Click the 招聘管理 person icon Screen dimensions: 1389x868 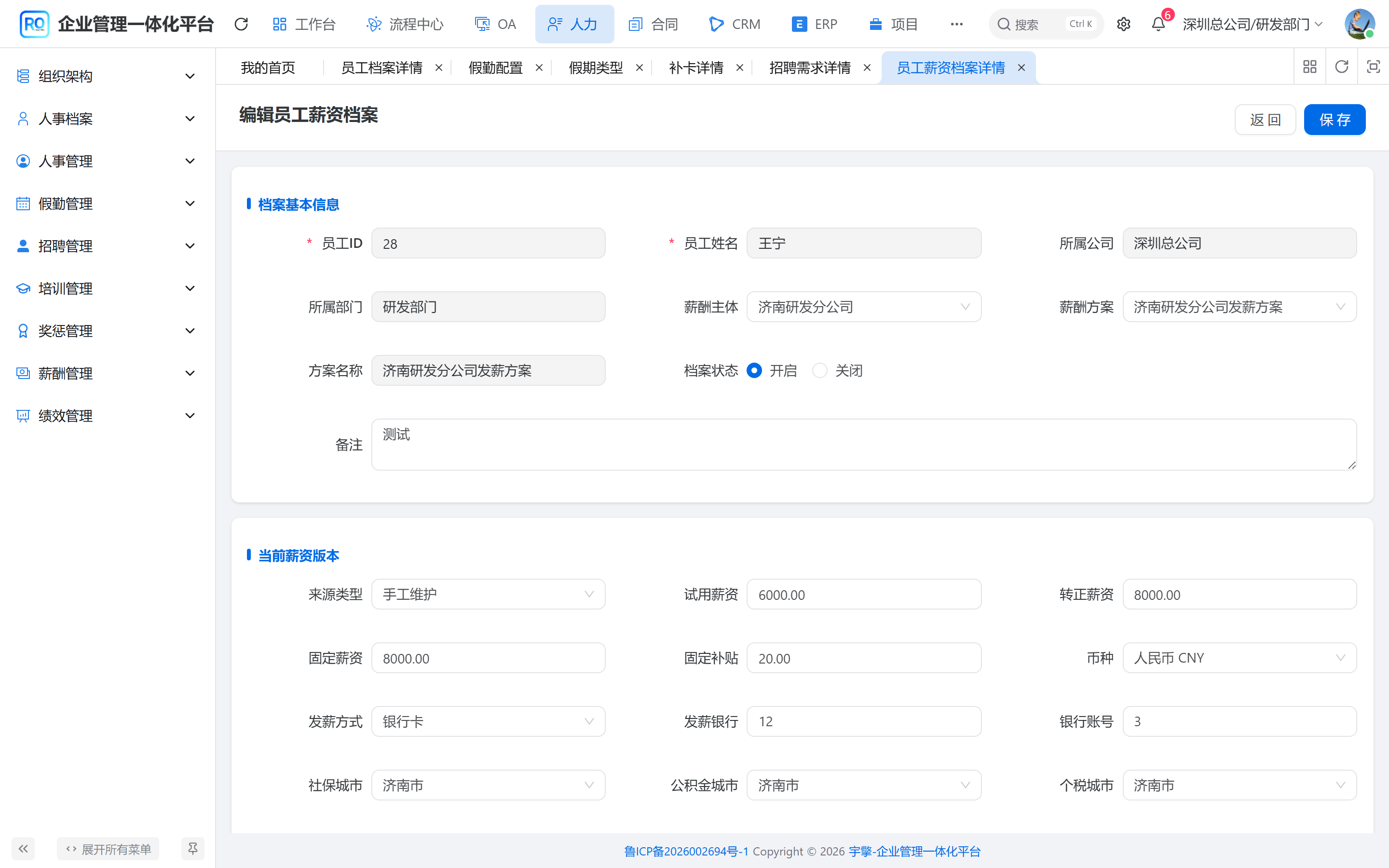[23, 246]
